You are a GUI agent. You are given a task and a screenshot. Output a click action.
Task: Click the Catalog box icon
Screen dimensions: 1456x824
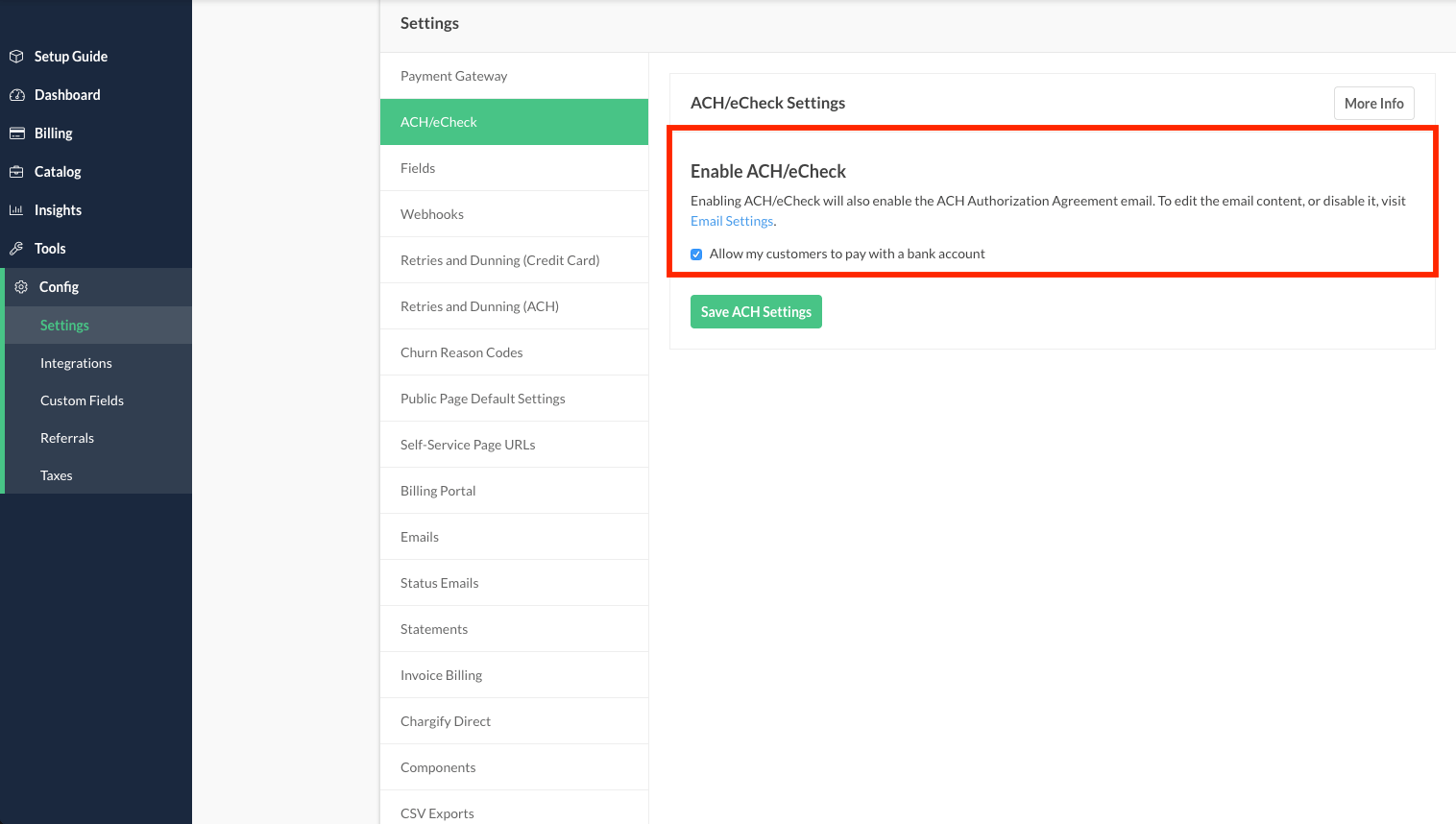(16, 172)
